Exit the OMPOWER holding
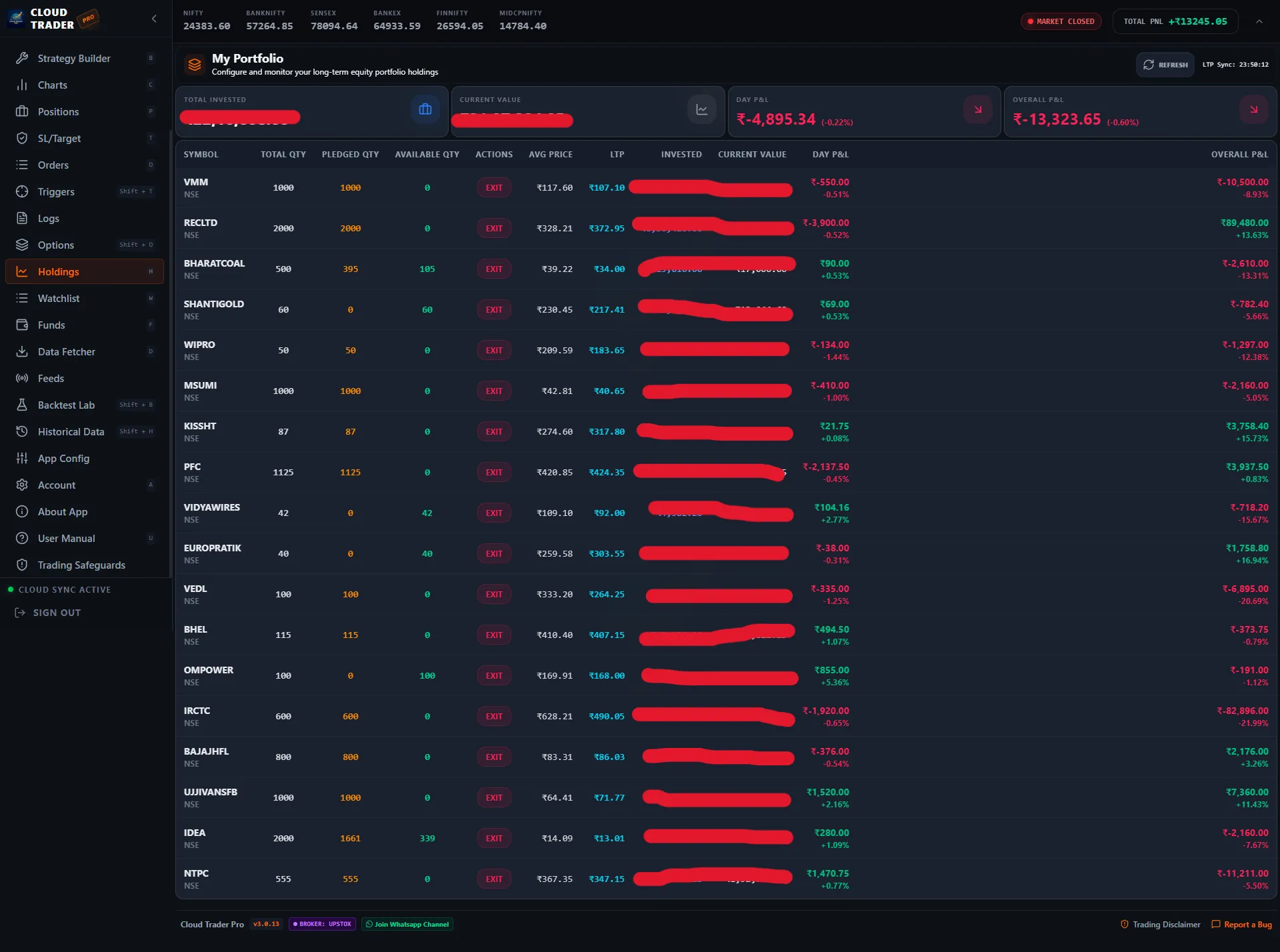Screen dimensions: 1280x952 pos(494,675)
